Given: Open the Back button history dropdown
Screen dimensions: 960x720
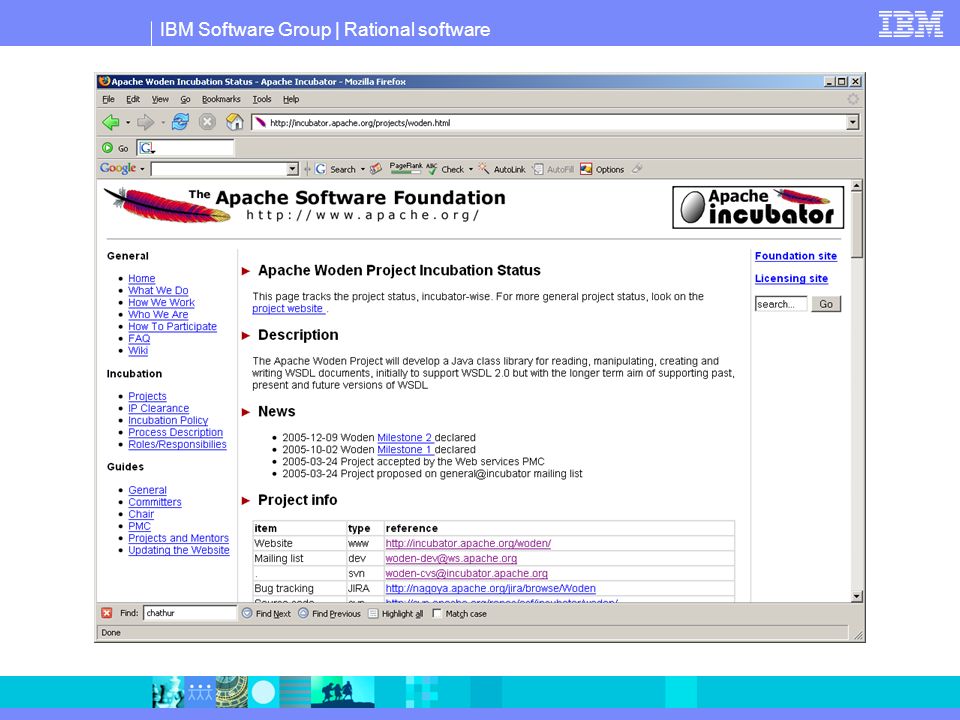Looking at the screenshot, I should (x=128, y=122).
